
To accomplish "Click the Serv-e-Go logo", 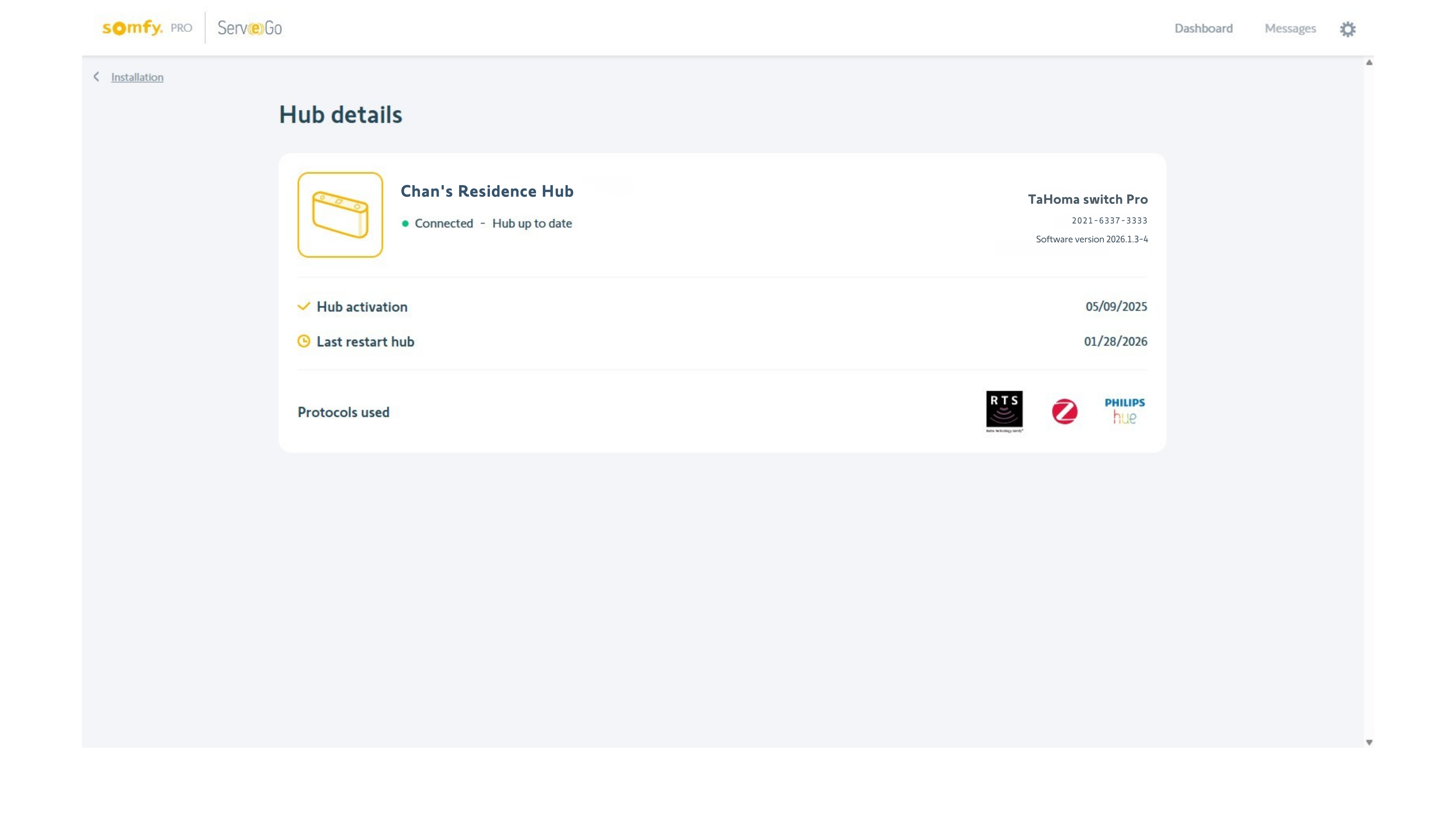I will 249,28.
